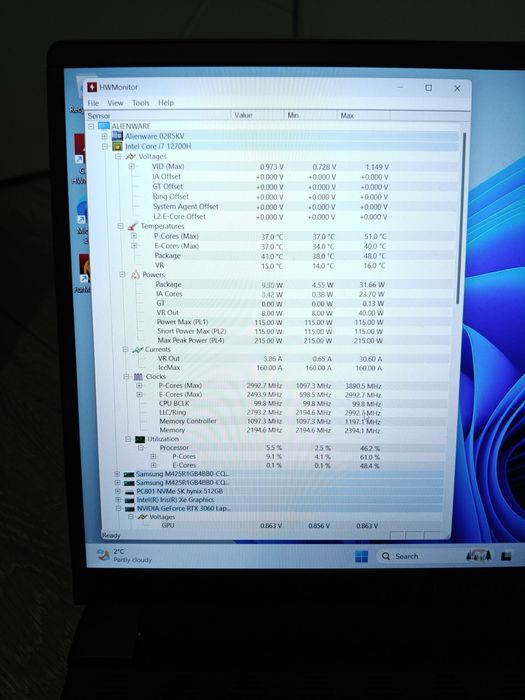Click the GPU Voltages icon under NVIDIA
Screen dimensions: 525x700
[x=142, y=517]
